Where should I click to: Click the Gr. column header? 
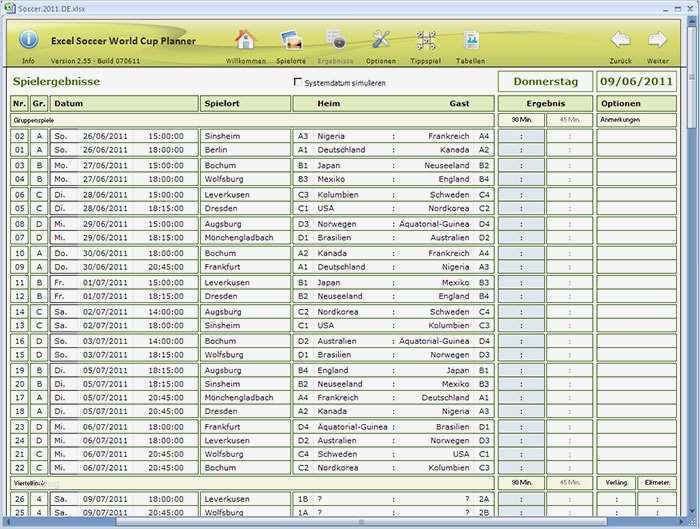pyautogui.click(x=39, y=104)
